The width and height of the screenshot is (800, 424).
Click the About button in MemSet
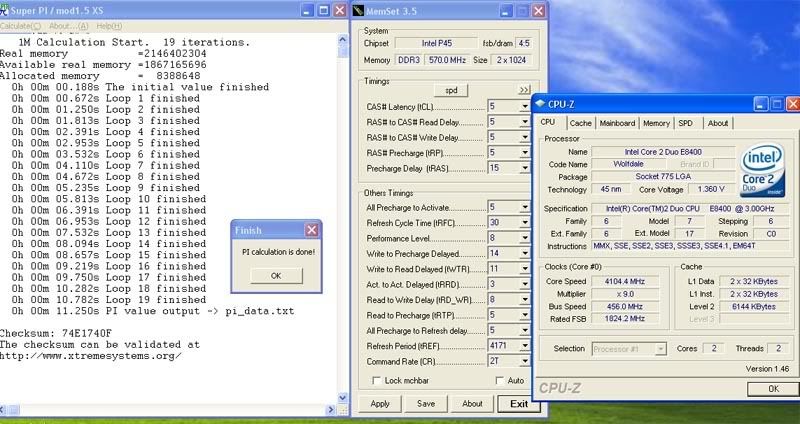[x=472, y=404]
